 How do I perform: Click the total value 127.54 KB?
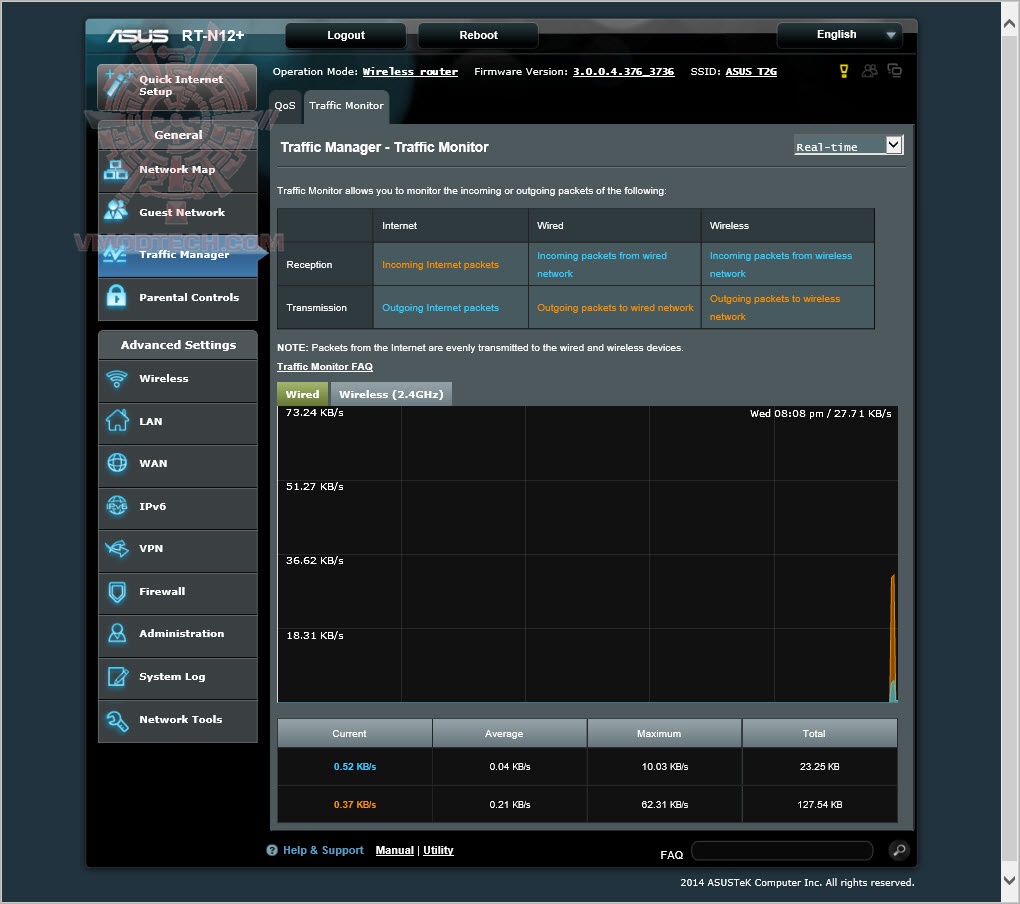click(820, 804)
